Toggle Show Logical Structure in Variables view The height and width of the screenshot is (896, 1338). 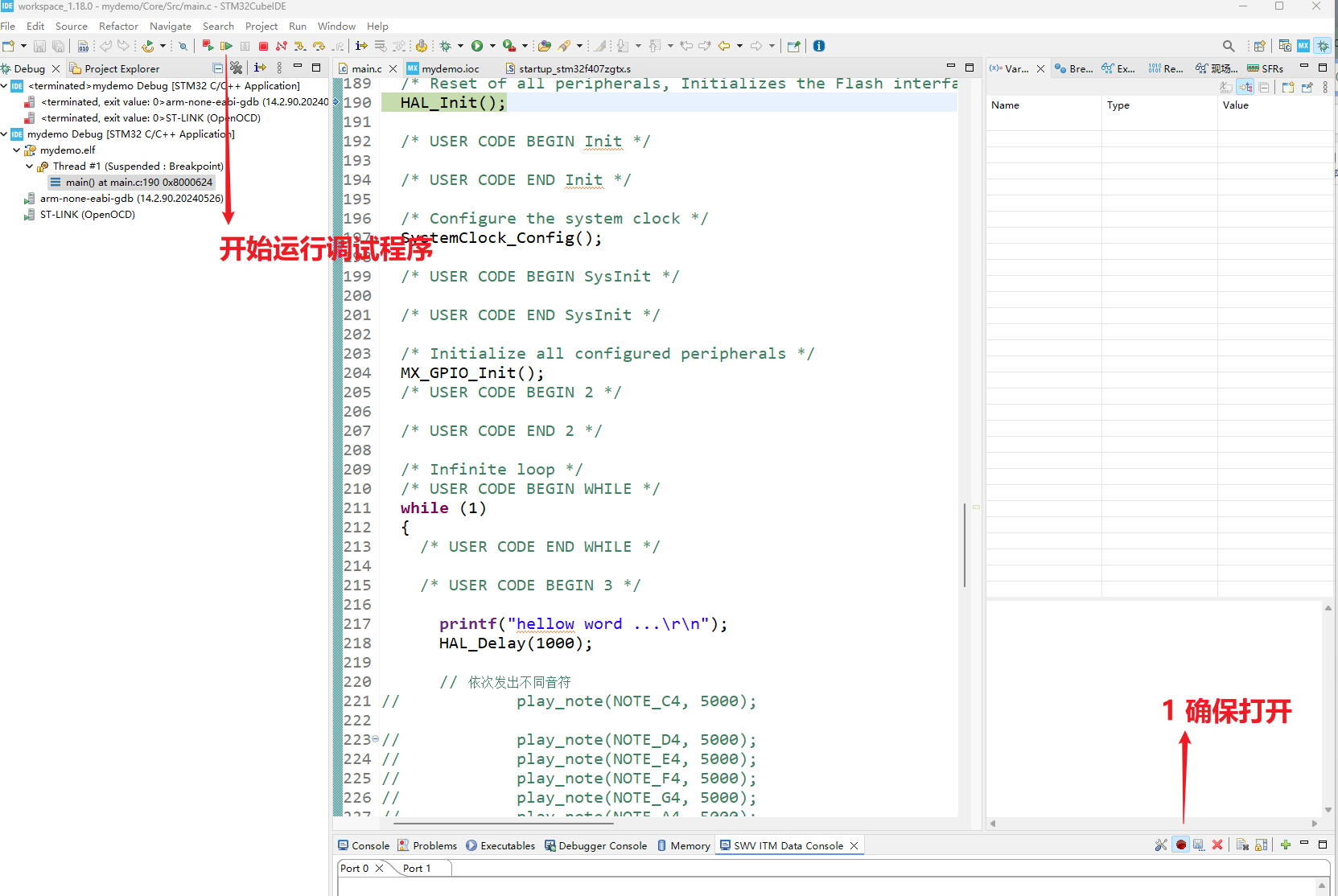point(1245,88)
